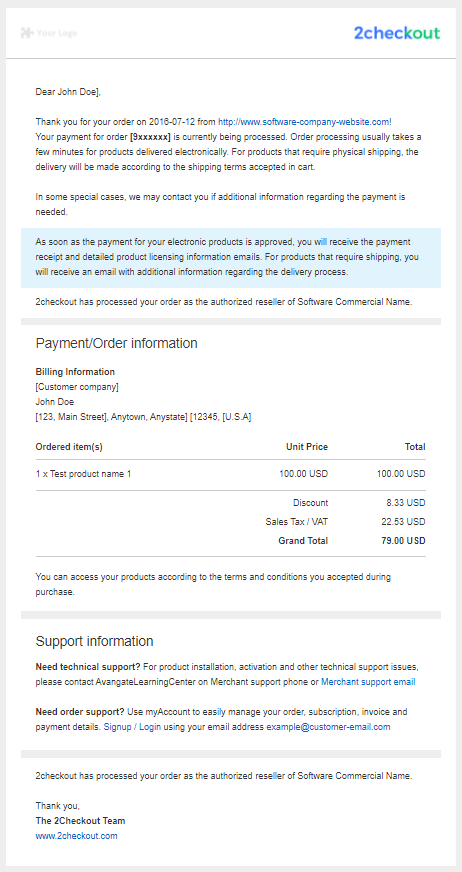Click The 2Checkout Team signature text

tap(81, 820)
